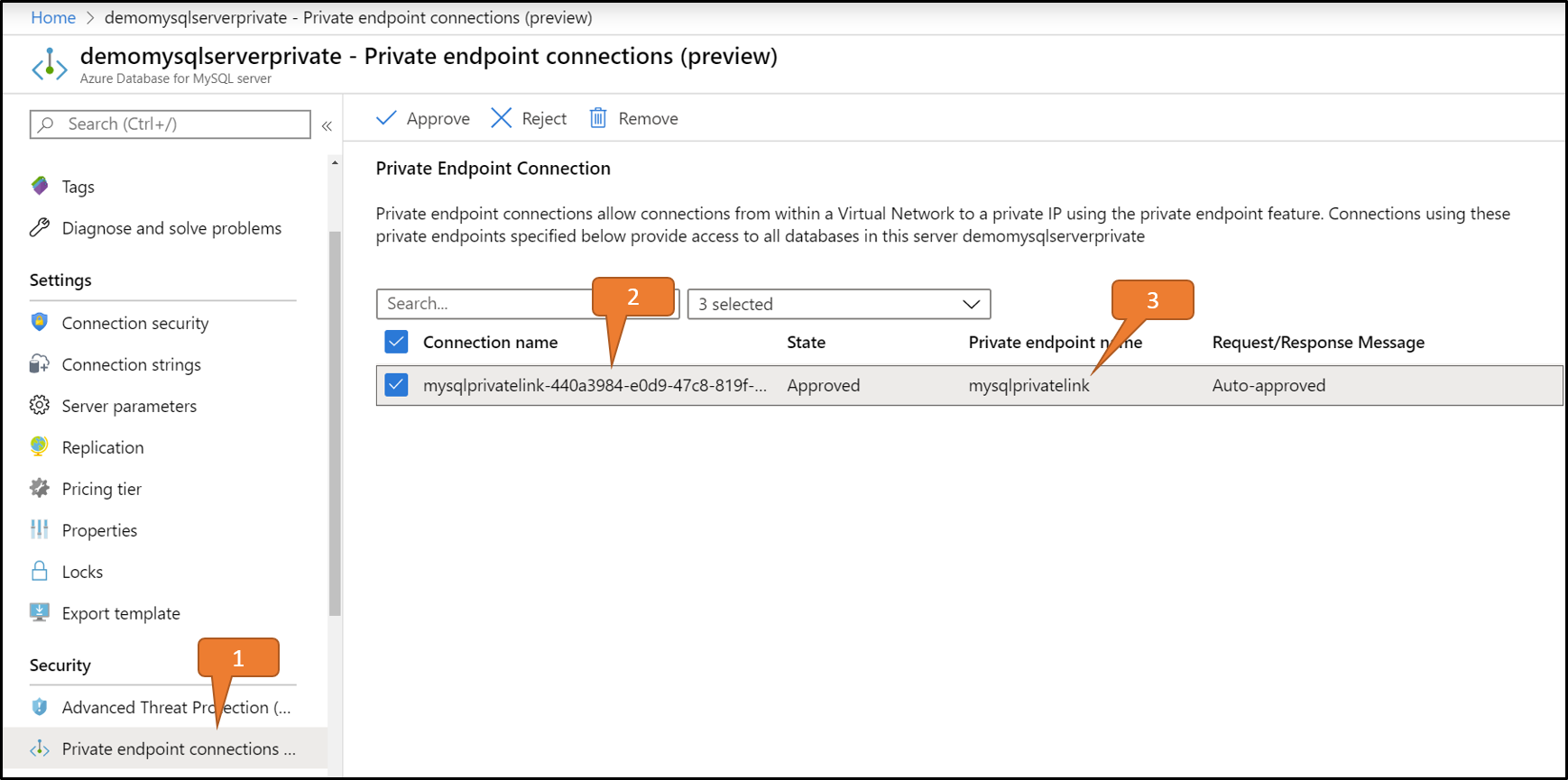Viewport: 1568px width, 780px height.
Task: Click the 'mysqlprivatelink' endpoint name cell
Action: pyautogui.click(x=1028, y=385)
